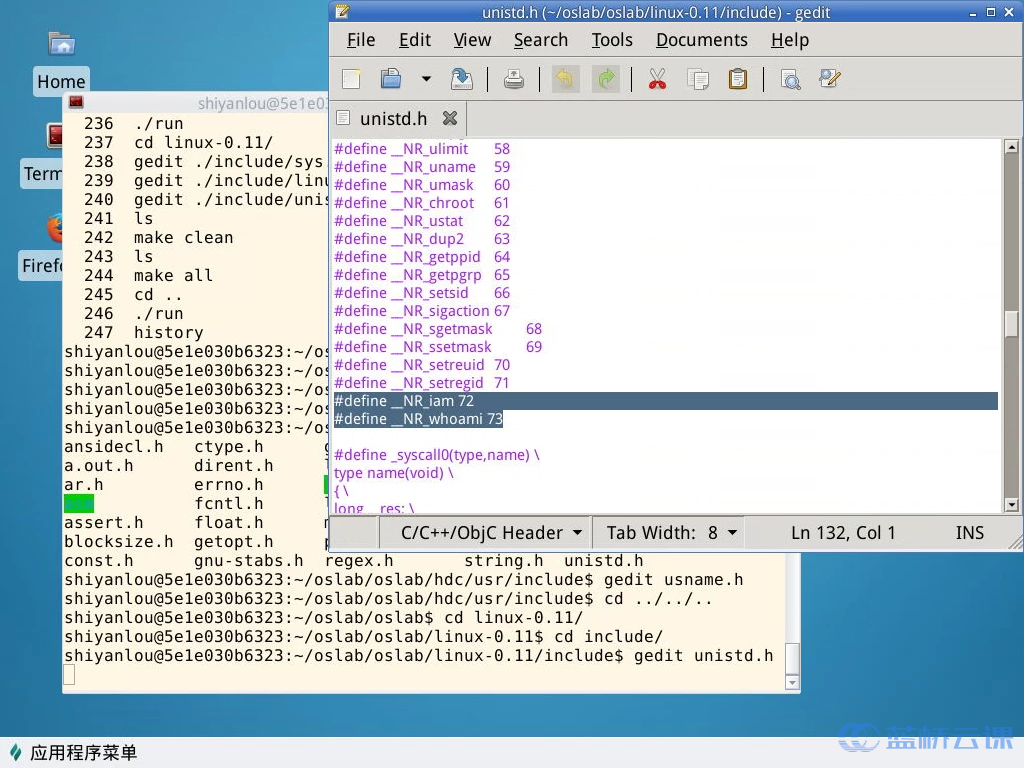The width and height of the screenshot is (1024, 768).
Task: Open the Find search tool
Action: (x=791, y=79)
